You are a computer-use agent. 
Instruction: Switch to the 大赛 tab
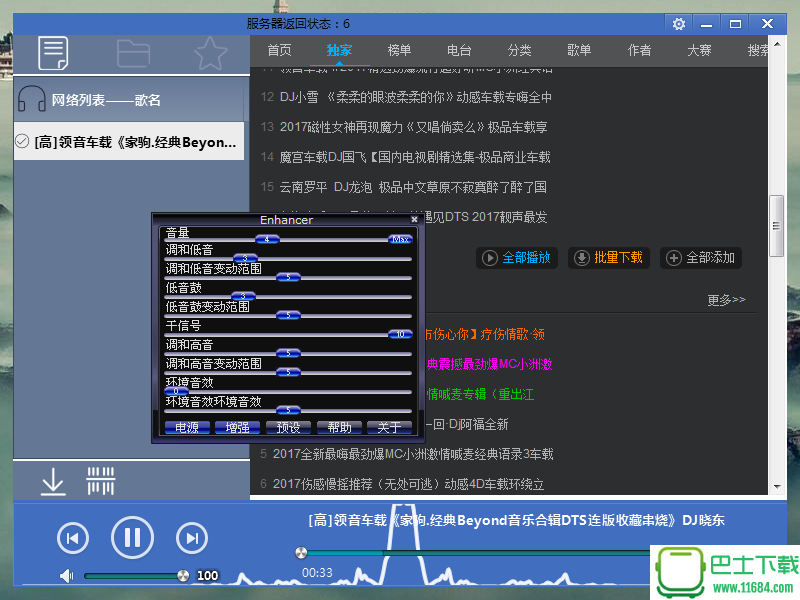point(699,50)
